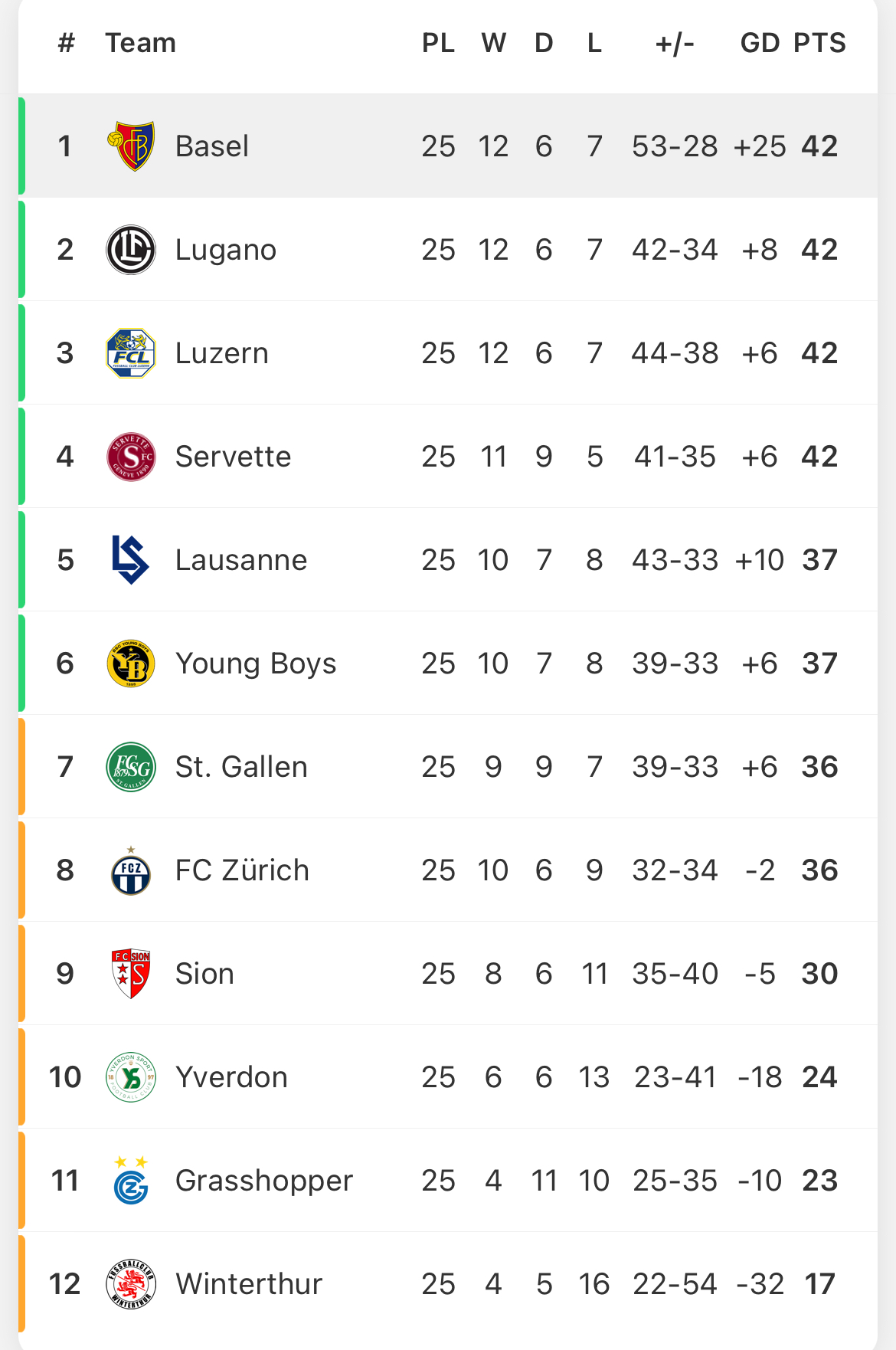Select the Yverdon club crest
Viewport: 896px width, 1350px height.
[131, 1077]
